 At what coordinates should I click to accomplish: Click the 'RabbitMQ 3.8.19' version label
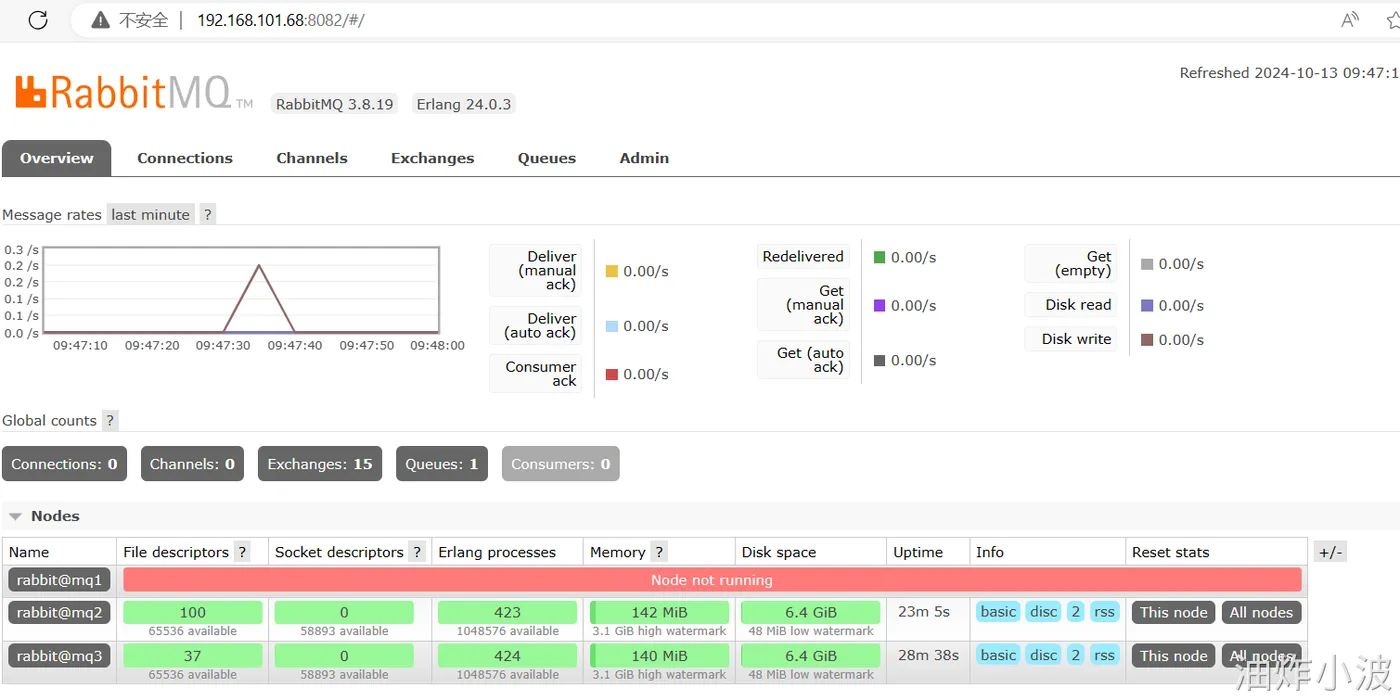pos(335,104)
